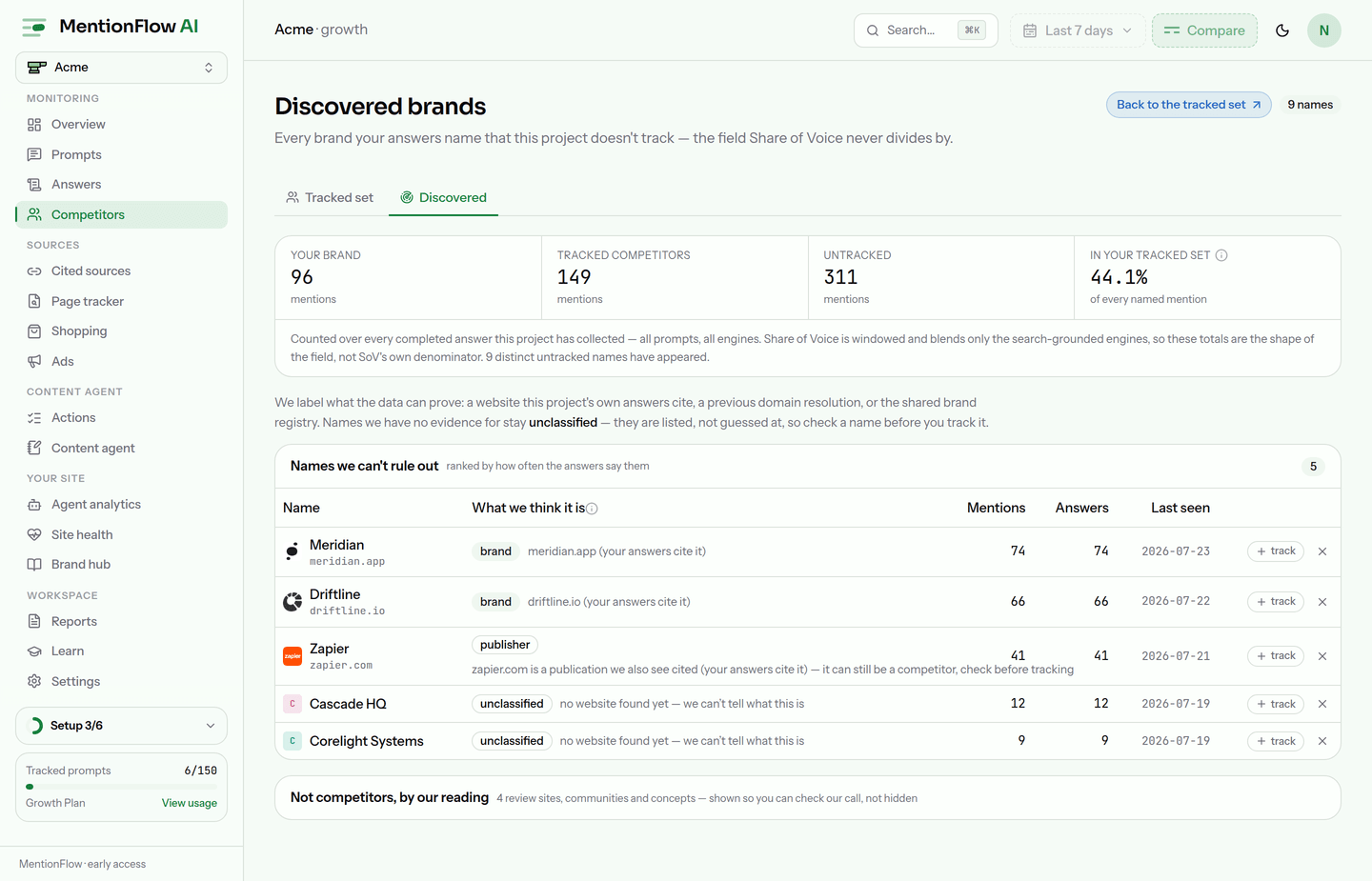Screen dimensions: 1372x881
Task: Toggle dark mode with the moon icon
Action: point(1282,30)
